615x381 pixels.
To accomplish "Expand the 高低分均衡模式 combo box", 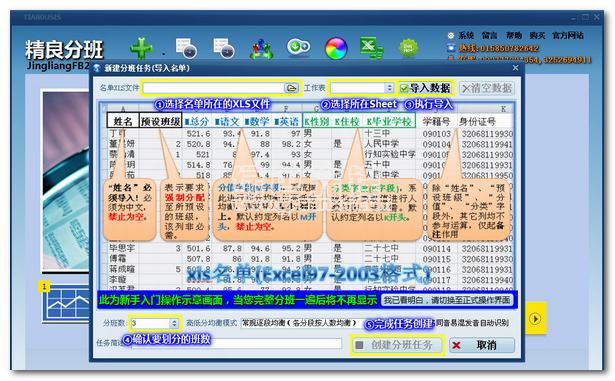I will [x=300, y=323].
